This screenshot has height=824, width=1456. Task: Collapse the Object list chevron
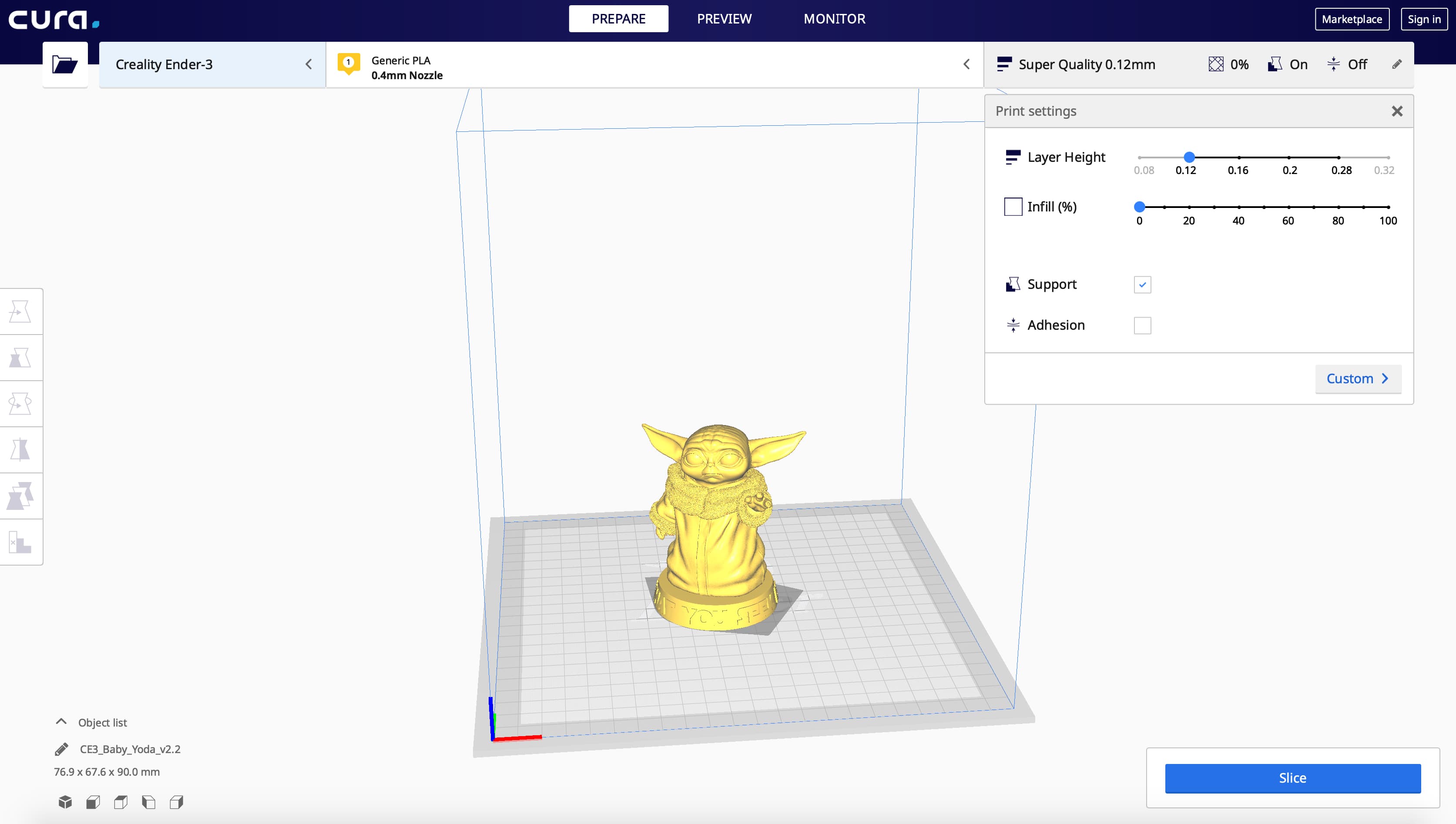coord(61,722)
